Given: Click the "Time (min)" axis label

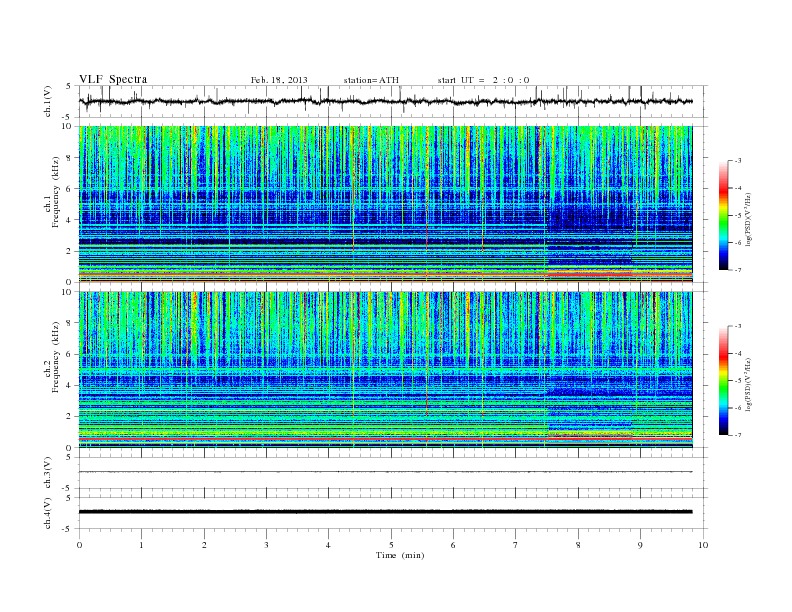Looking at the screenshot, I should [x=400, y=555].
